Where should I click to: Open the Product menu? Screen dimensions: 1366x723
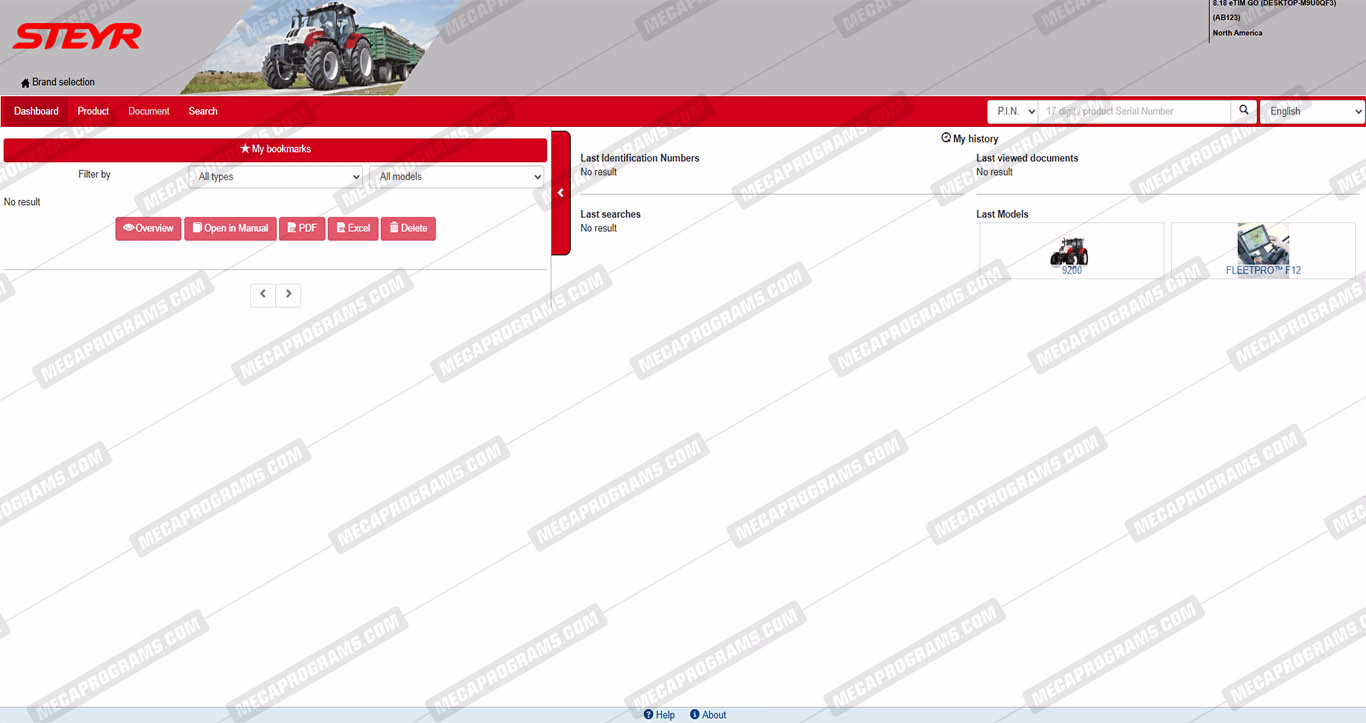tap(93, 111)
